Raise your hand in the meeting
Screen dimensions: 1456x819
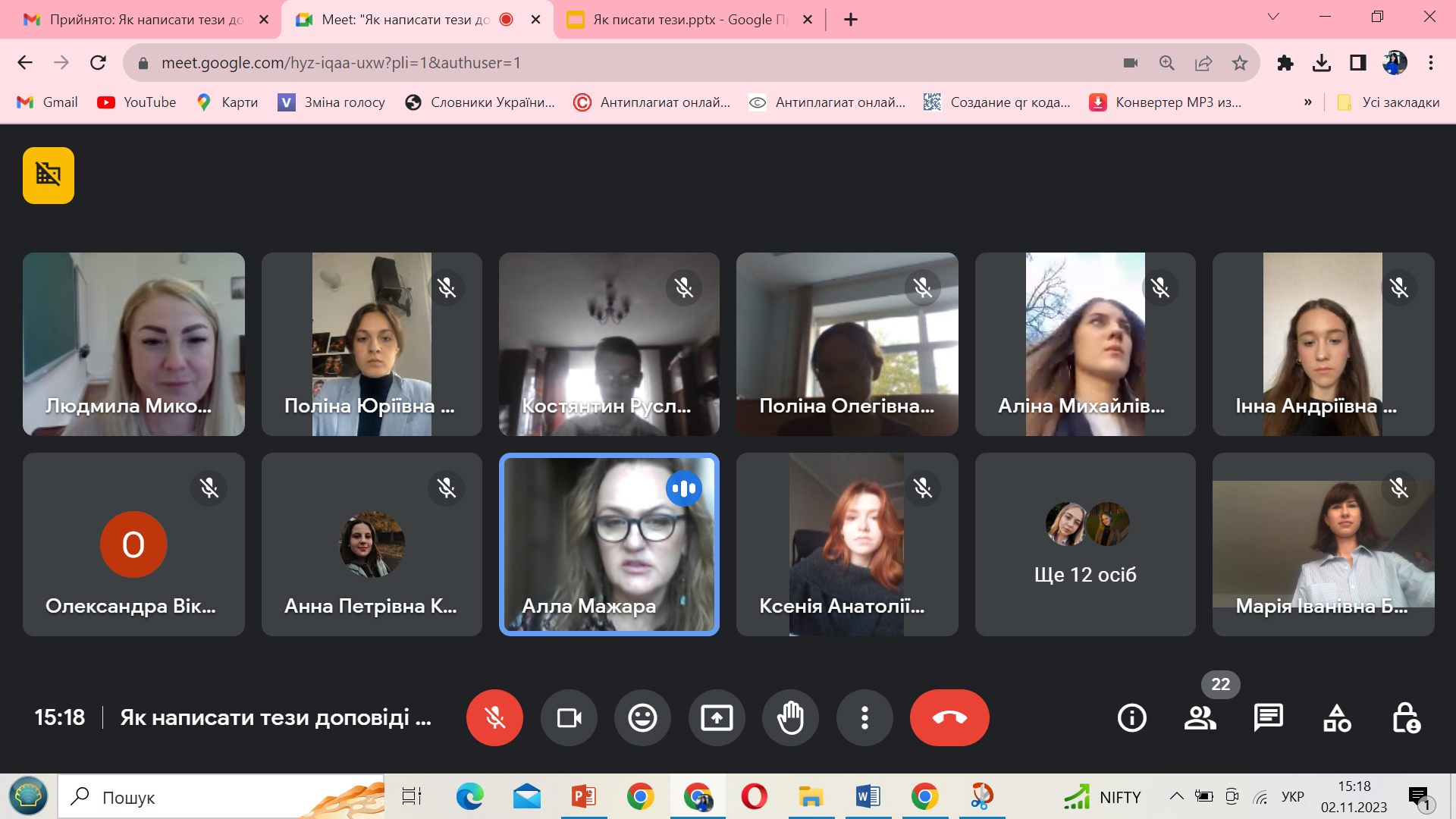(x=790, y=717)
